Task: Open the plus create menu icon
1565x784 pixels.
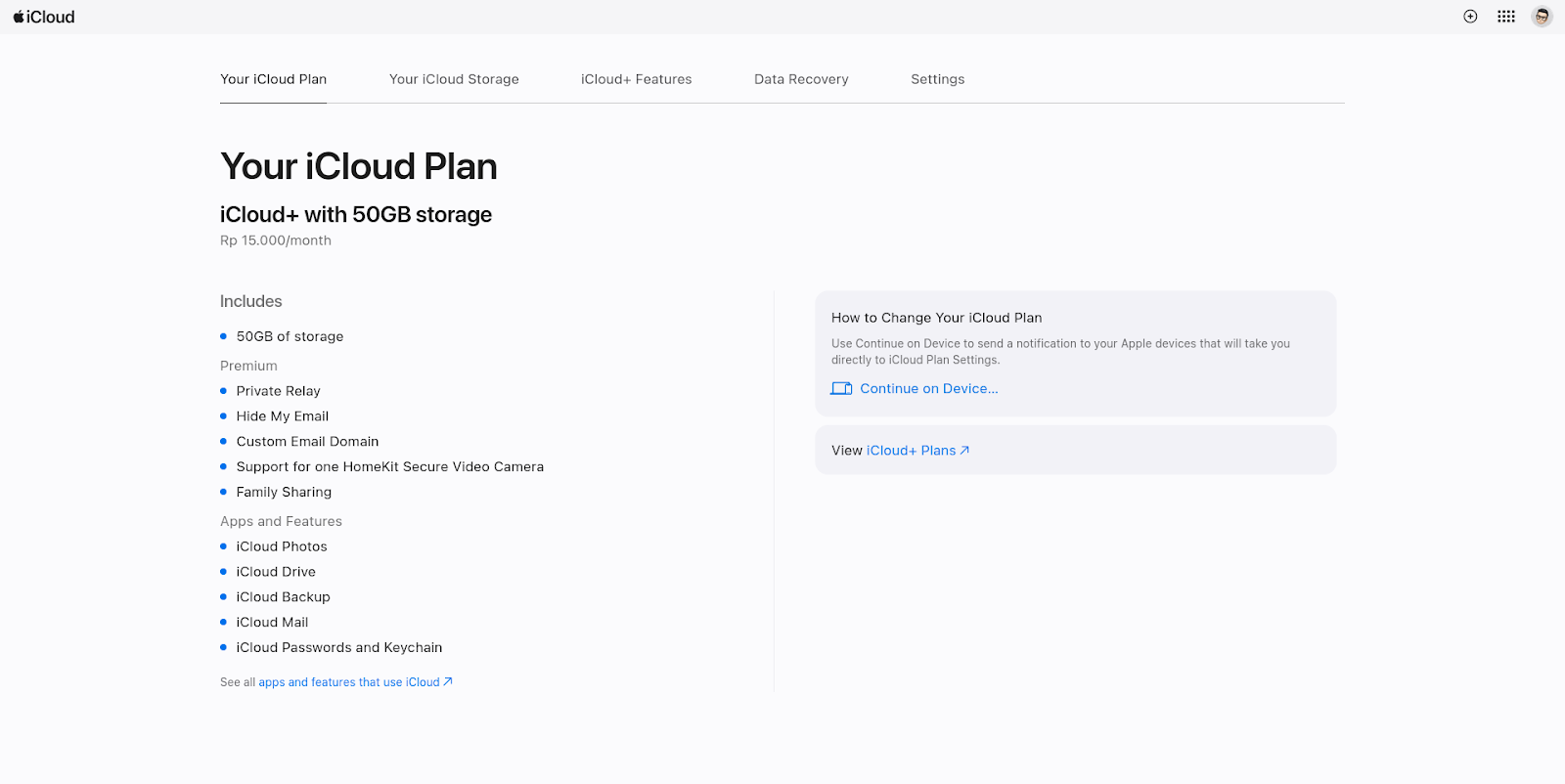Action: coord(1470,17)
